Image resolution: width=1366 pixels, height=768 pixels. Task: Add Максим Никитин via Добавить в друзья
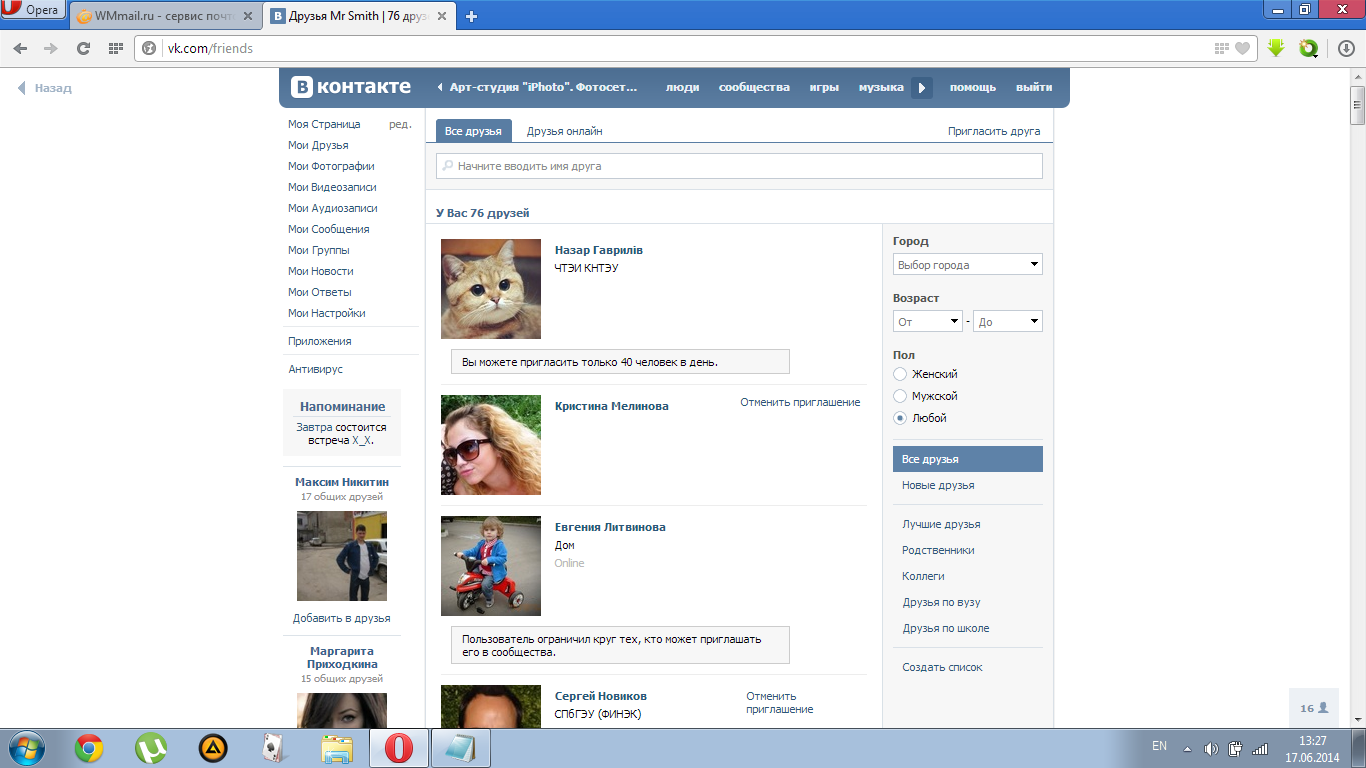(x=342, y=618)
